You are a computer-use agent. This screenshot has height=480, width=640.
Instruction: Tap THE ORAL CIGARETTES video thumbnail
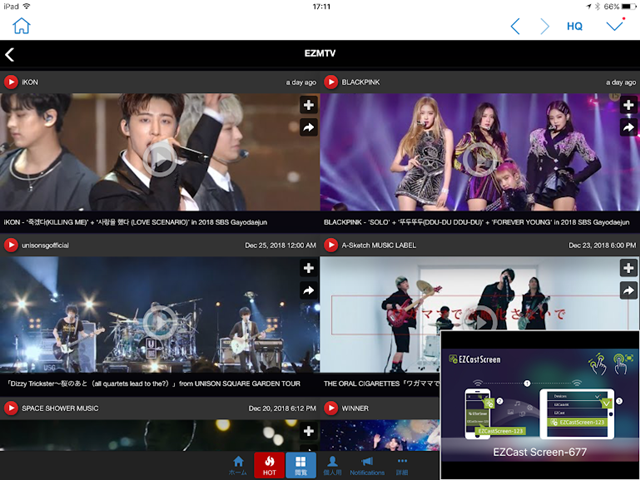coord(480,314)
